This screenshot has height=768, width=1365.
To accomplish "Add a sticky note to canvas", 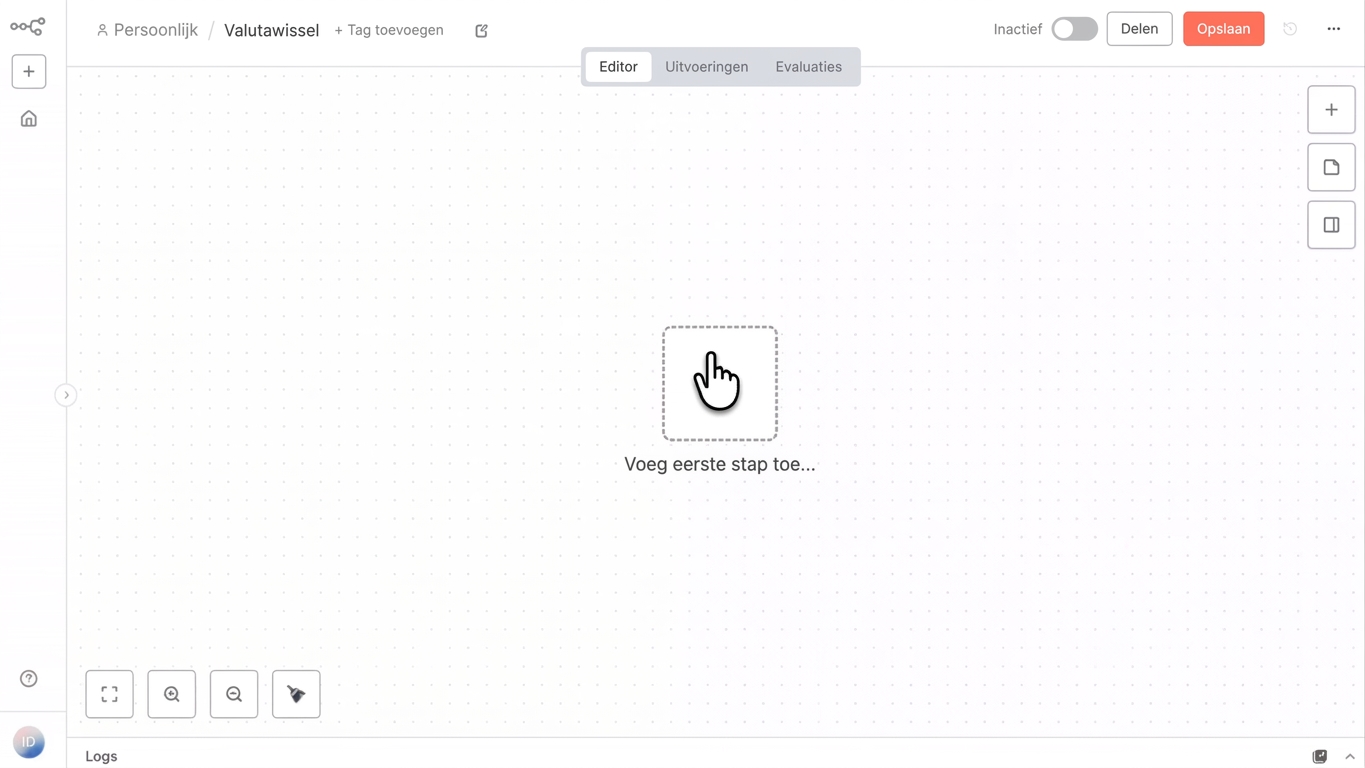I will click(1331, 168).
